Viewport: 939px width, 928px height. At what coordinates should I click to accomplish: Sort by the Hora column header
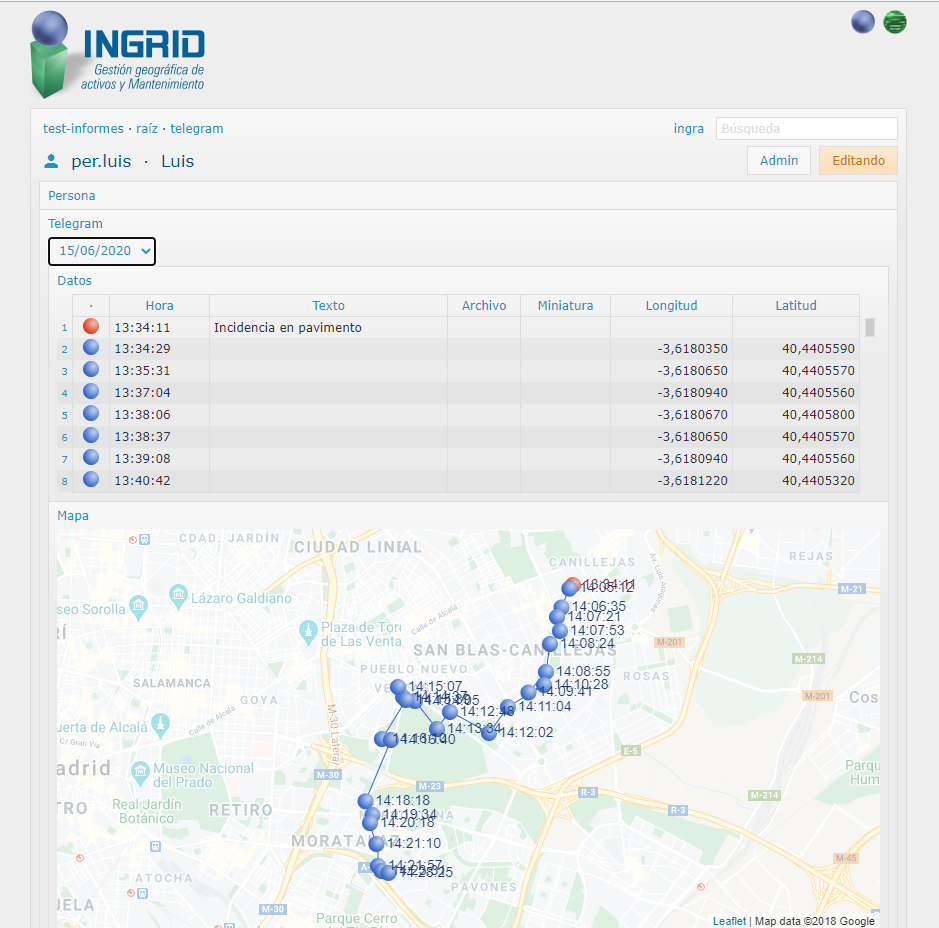[159, 305]
